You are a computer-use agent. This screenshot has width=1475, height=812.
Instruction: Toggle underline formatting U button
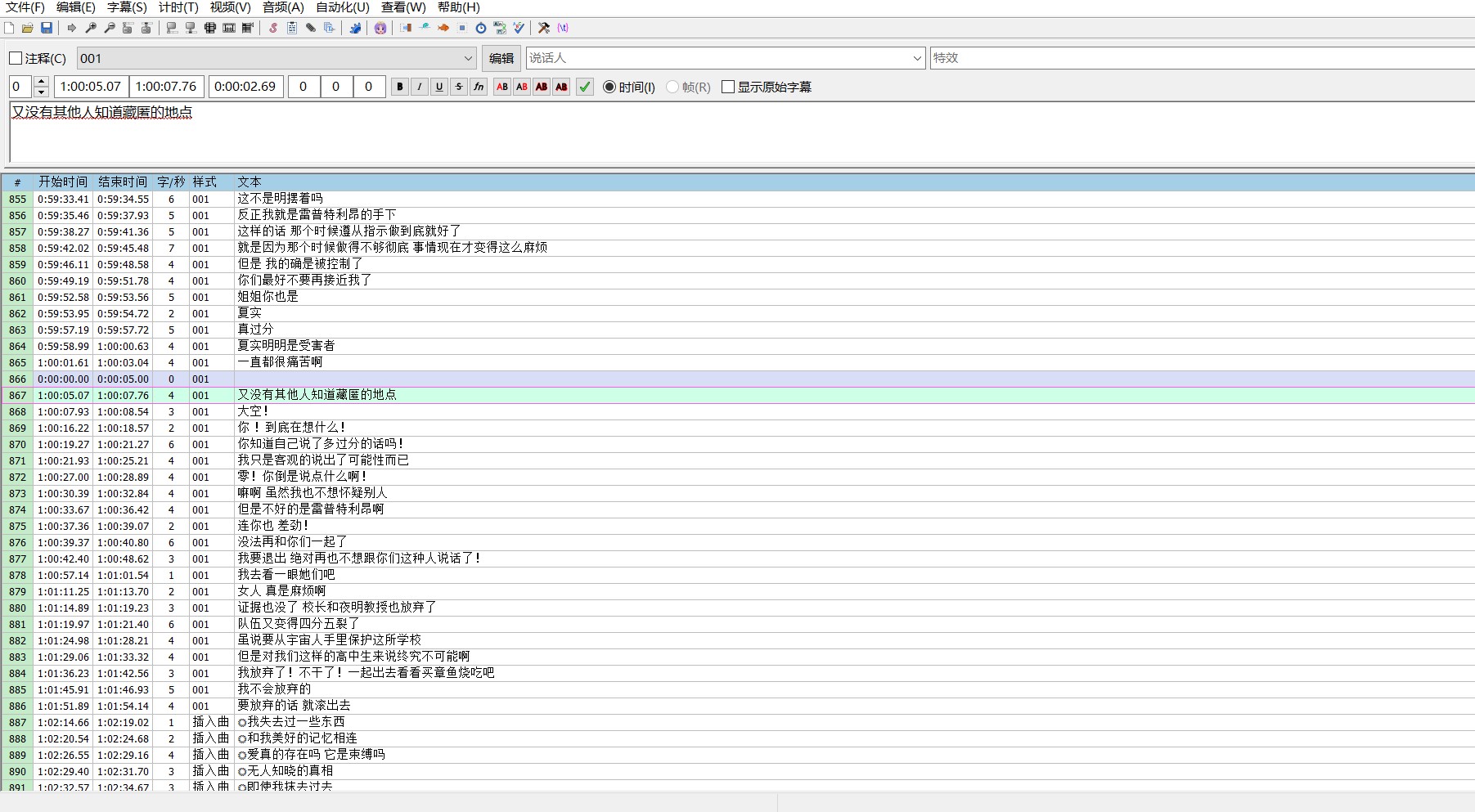(x=439, y=87)
